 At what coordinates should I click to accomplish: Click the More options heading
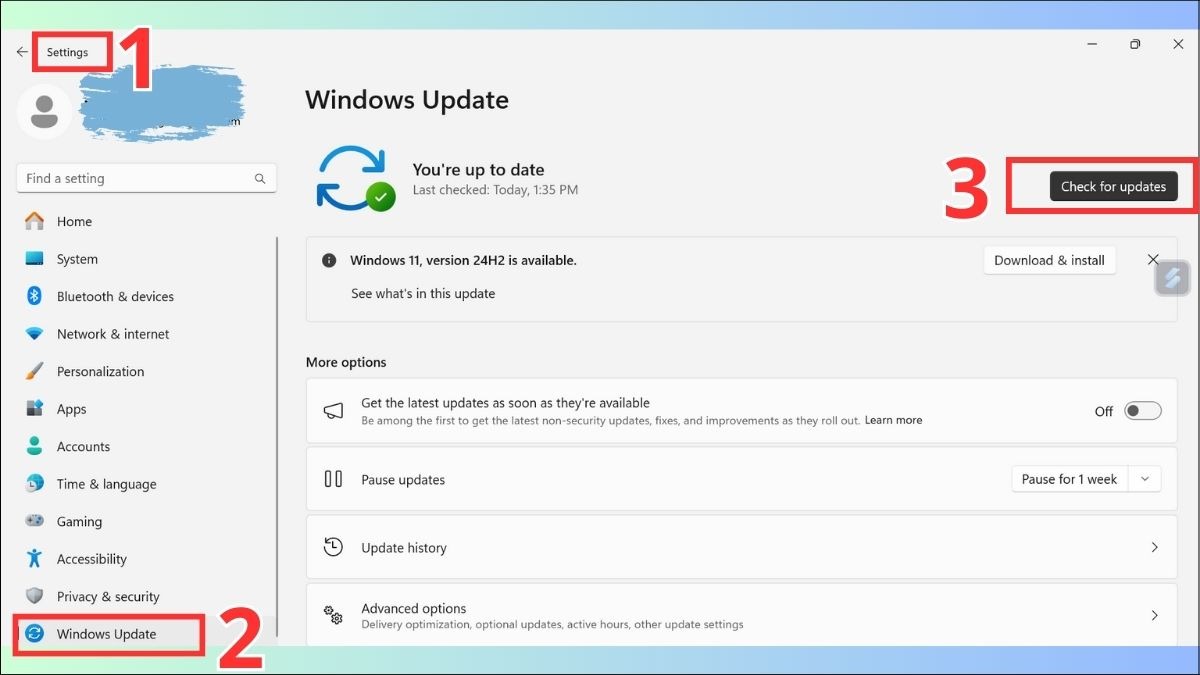pyautogui.click(x=346, y=362)
